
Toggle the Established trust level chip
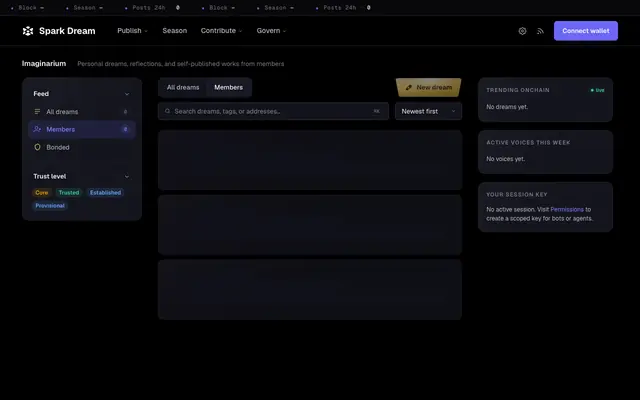(x=105, y=193)
